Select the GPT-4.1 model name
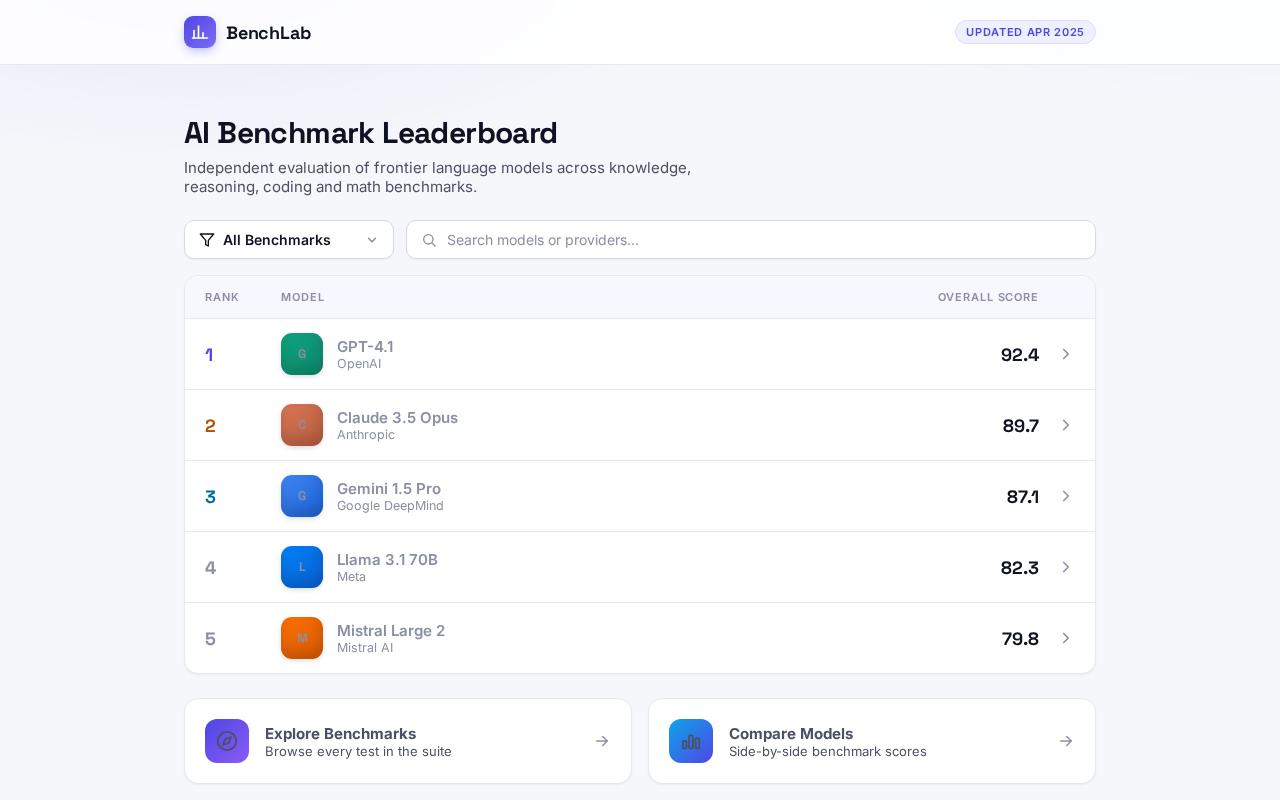Screen dimensions: 1280x800 (365, 346)
